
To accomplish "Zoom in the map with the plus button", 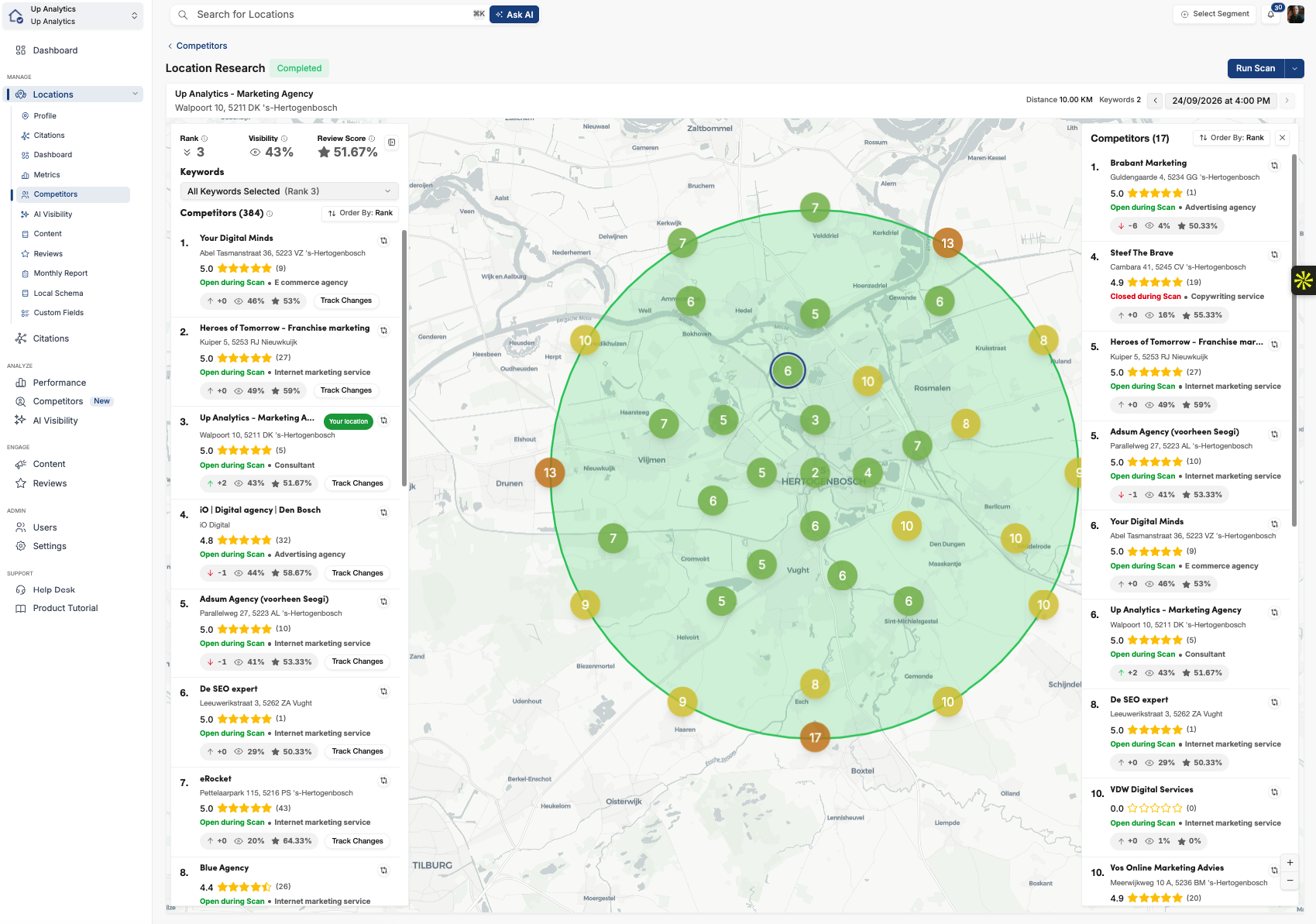I will 1290,863.
